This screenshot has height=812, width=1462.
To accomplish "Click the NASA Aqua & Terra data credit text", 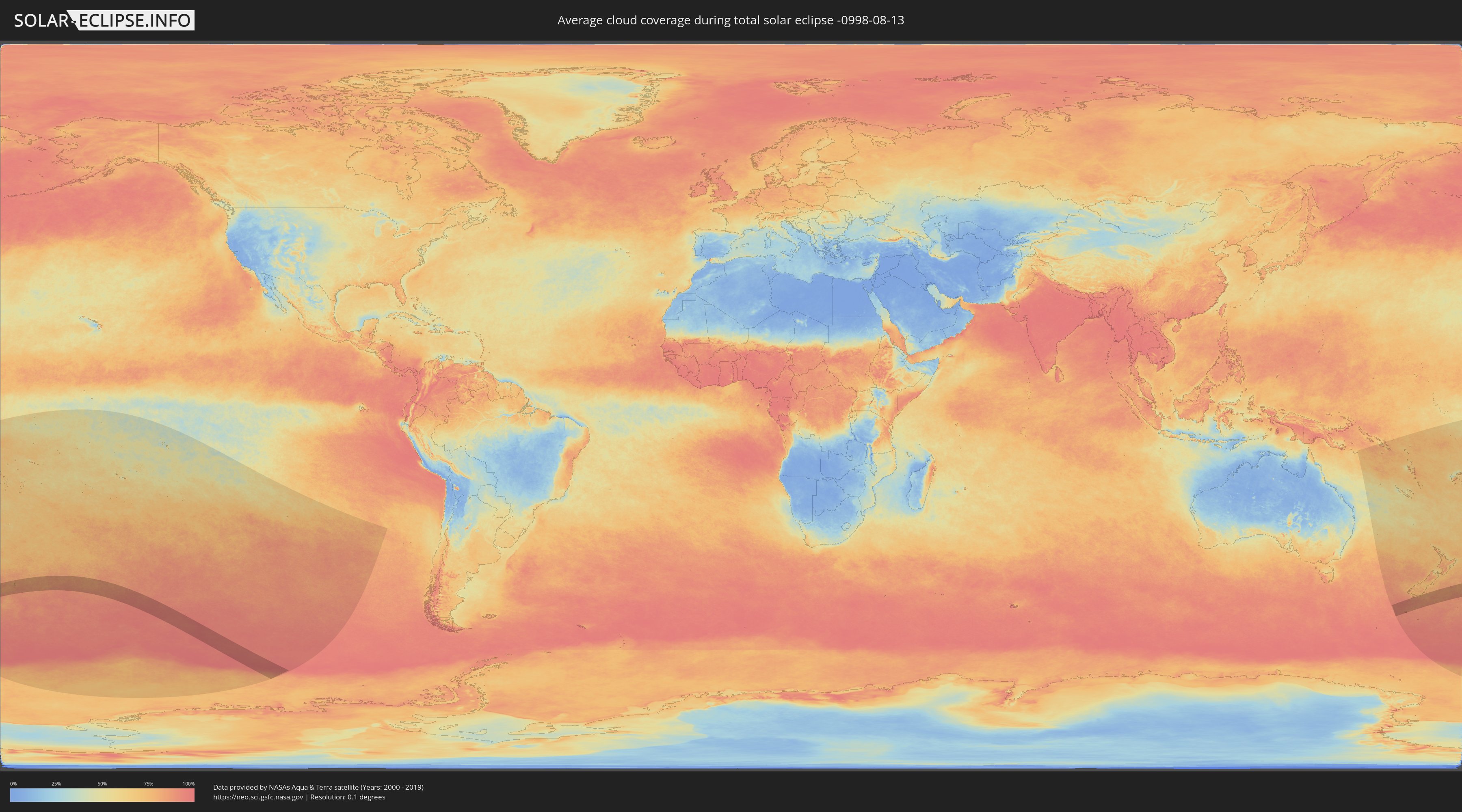I will [318, 787].
